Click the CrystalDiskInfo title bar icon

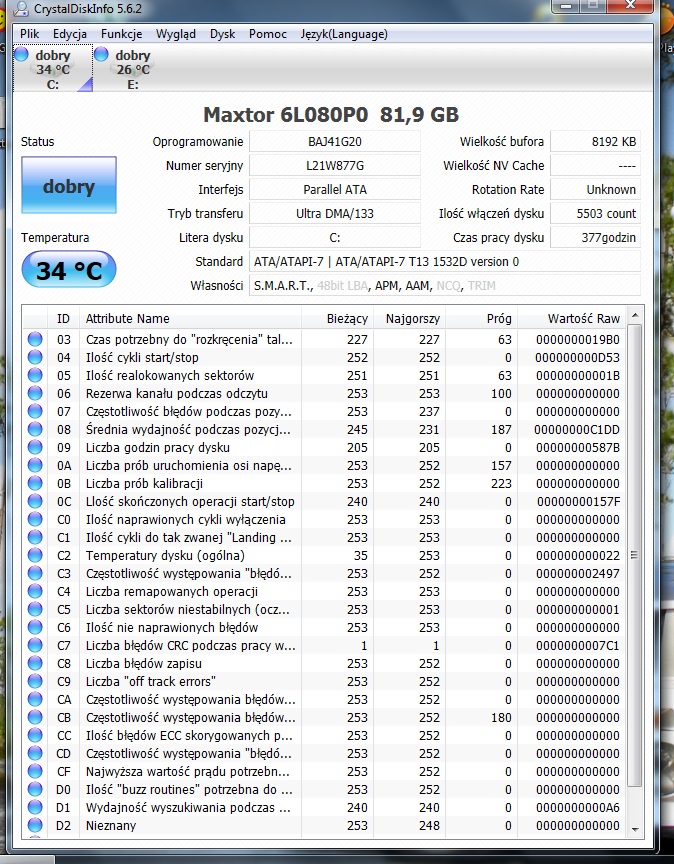[x=21, y=8]
